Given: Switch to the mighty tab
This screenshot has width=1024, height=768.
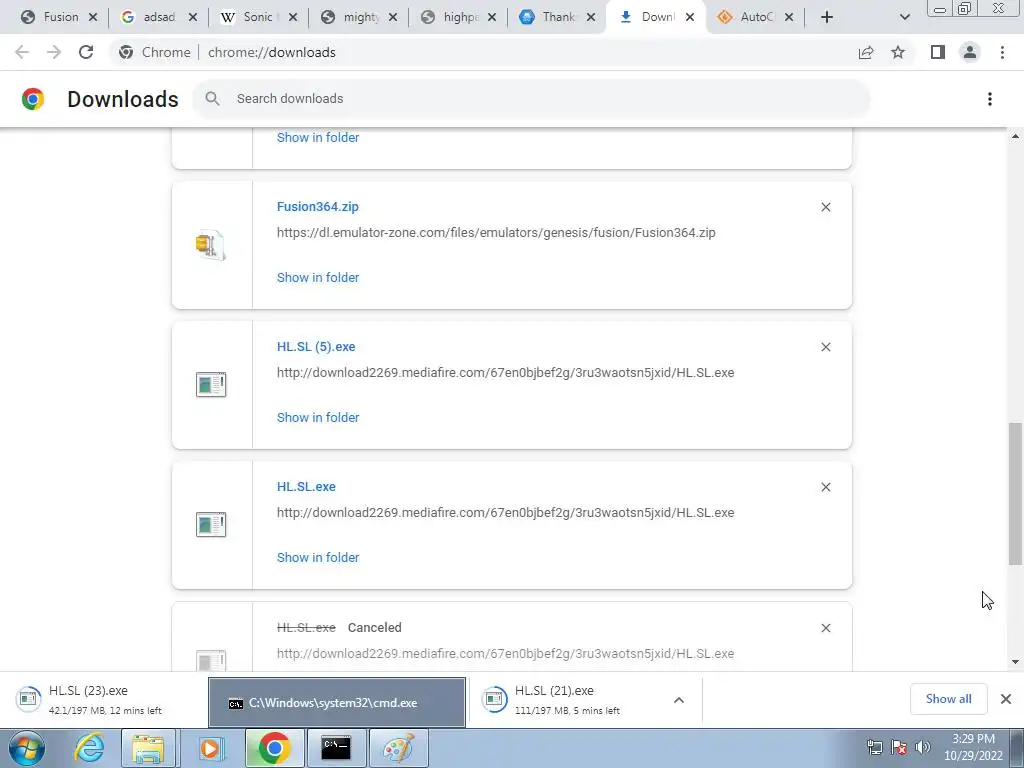Looking at the screenshot, I should (360, 17).
